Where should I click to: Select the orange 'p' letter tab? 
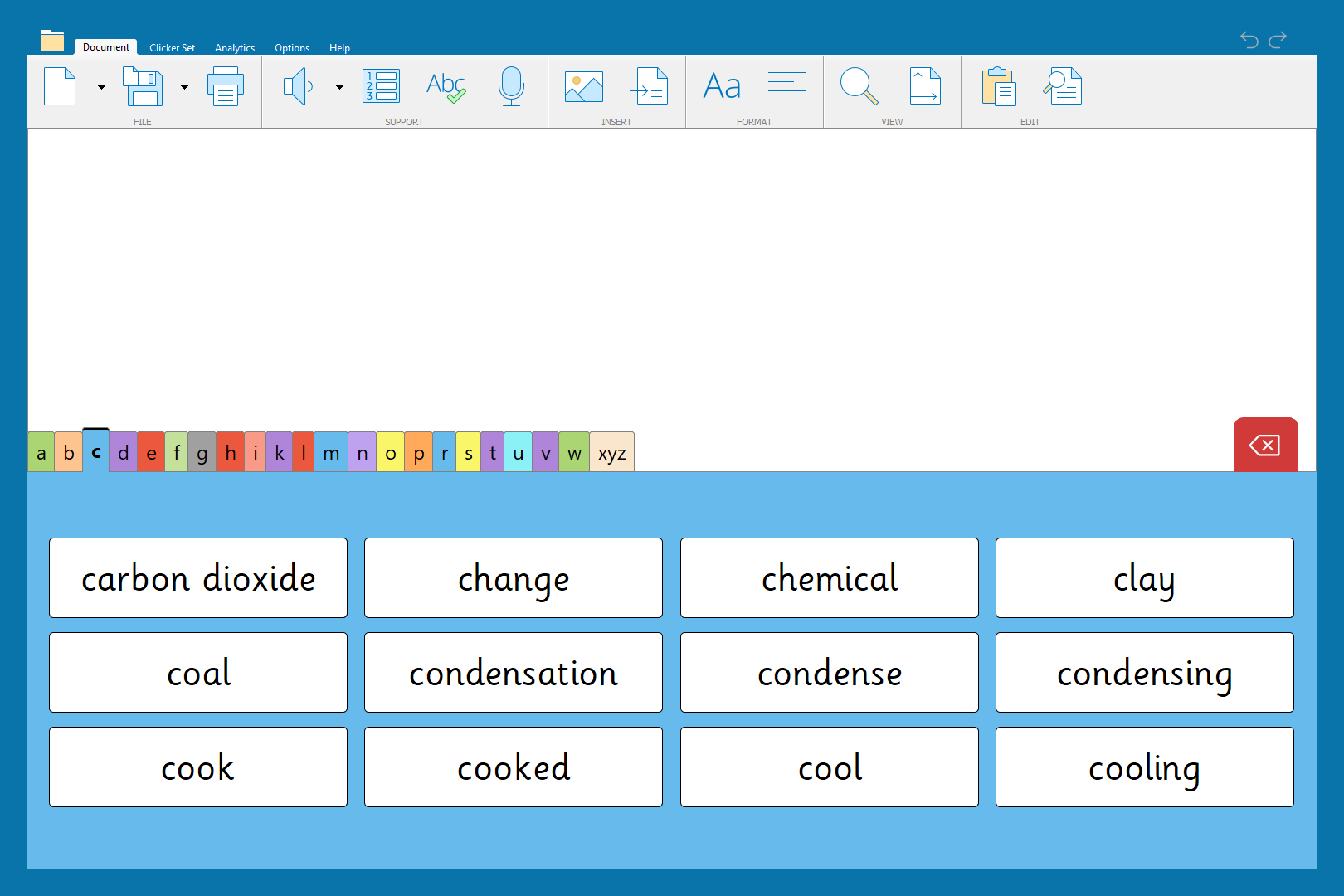click(x=418, y=453)
